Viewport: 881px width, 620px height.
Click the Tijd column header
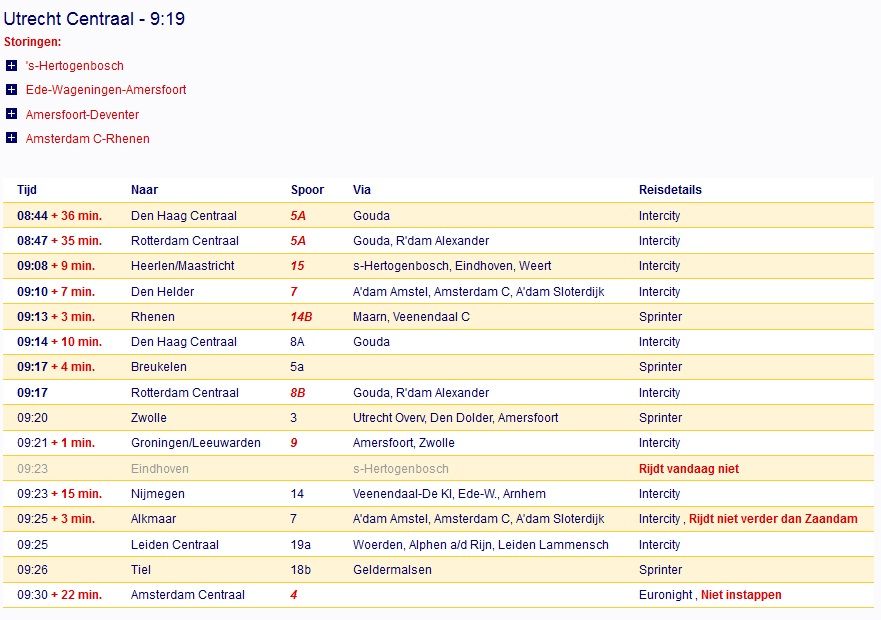[x=27, y=190]
